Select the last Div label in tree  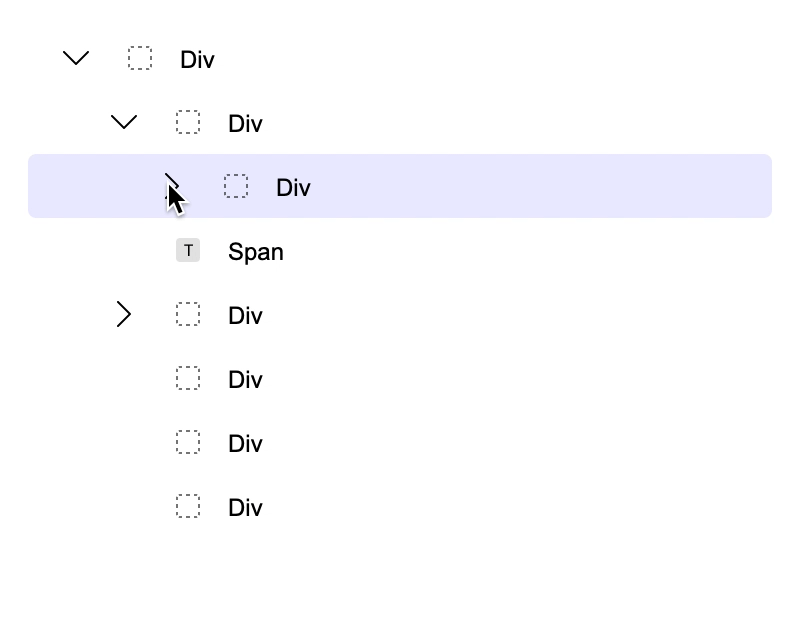coord(245,508)
